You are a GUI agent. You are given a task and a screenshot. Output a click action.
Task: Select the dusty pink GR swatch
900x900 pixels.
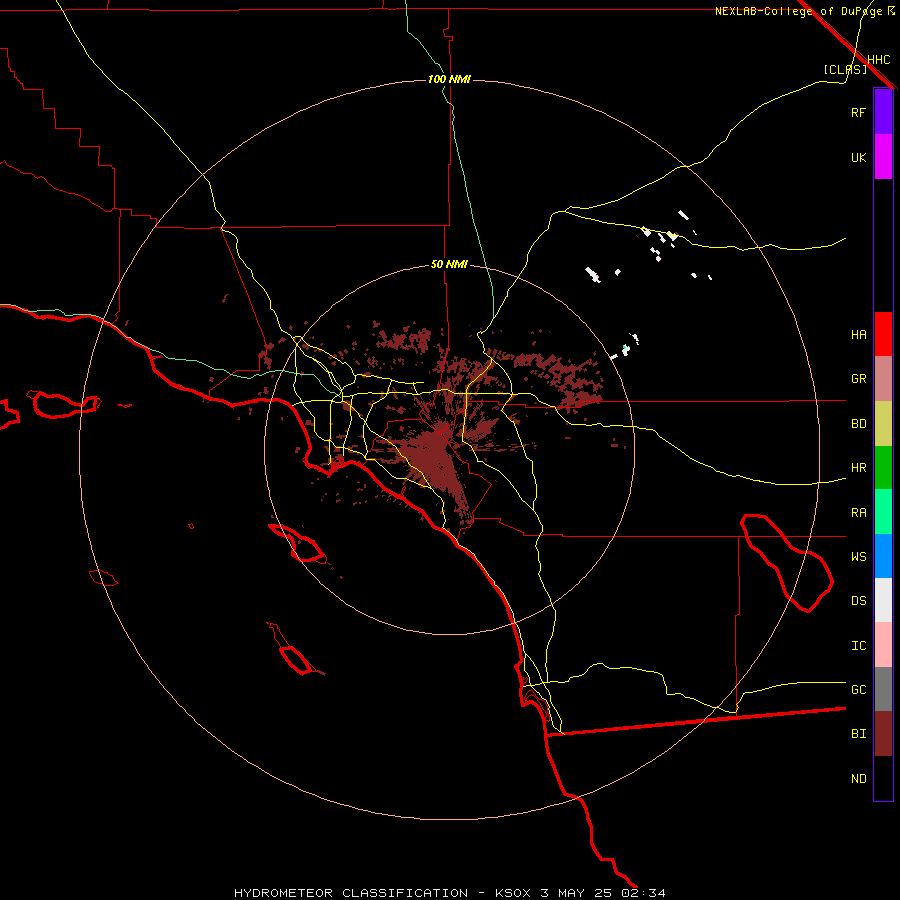(883, 378)
